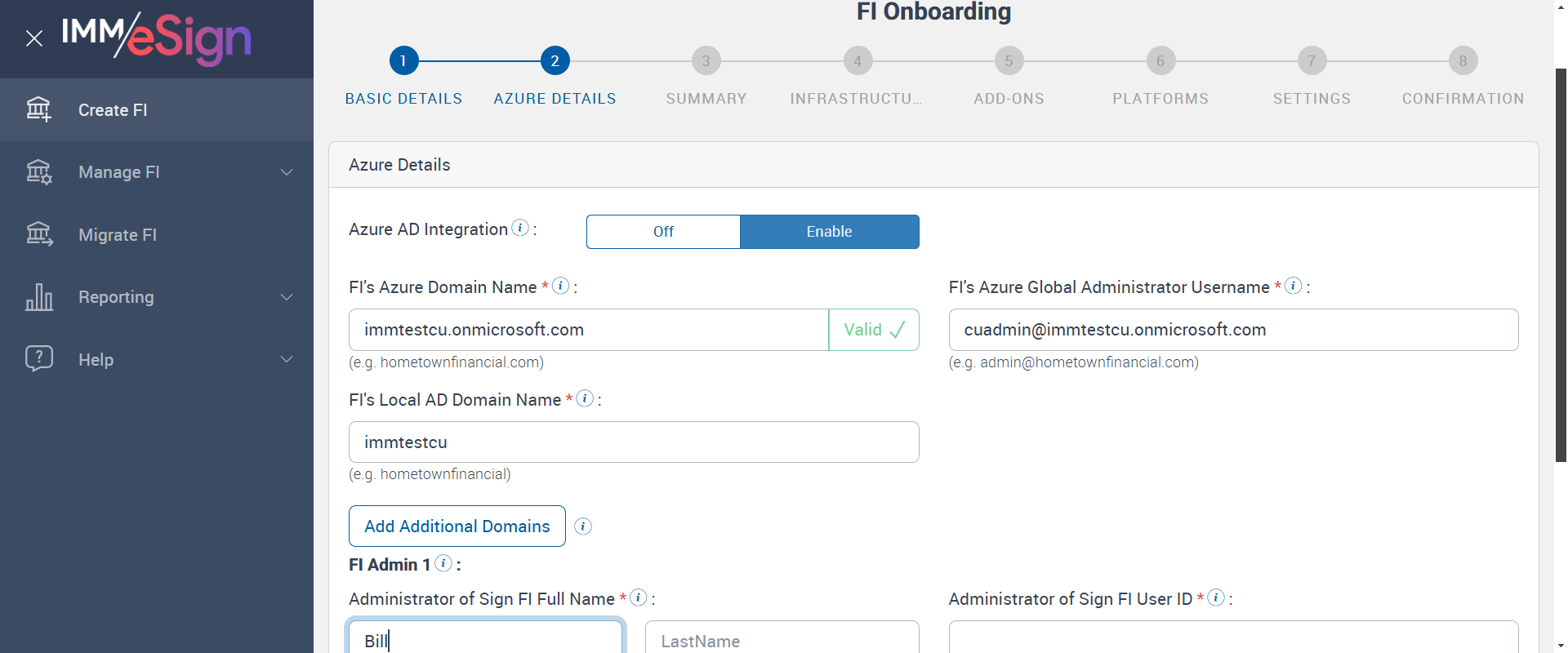
Task: Click info icon beside Azure AD Integration
Action: 520,229
